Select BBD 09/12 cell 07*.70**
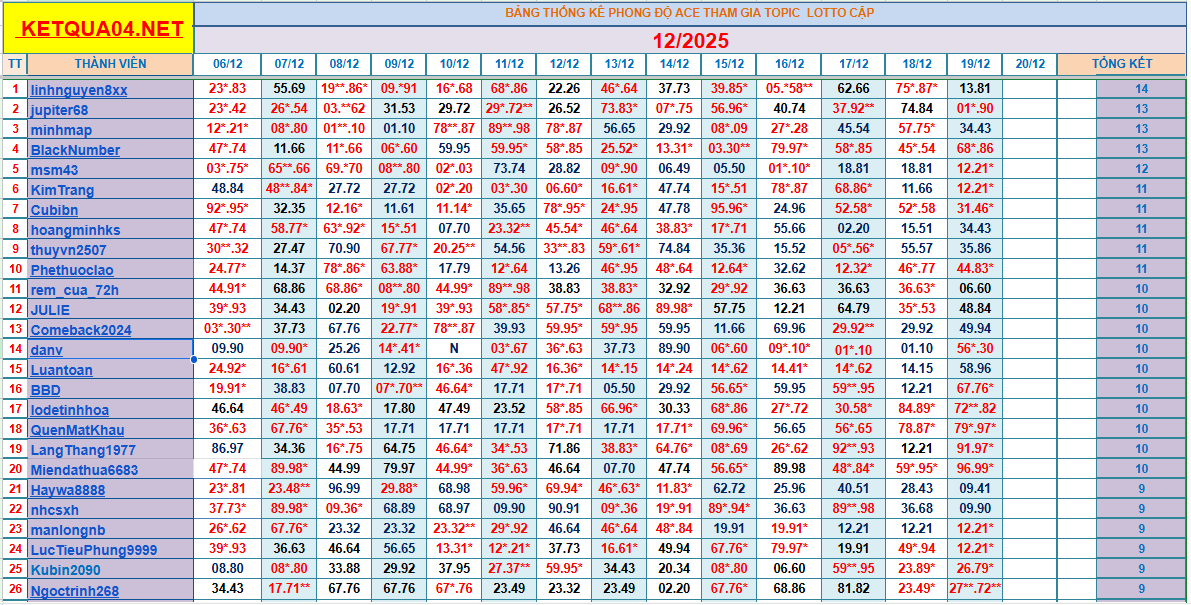This screenshot has width=1191, height=605. [x=399, y=389]
